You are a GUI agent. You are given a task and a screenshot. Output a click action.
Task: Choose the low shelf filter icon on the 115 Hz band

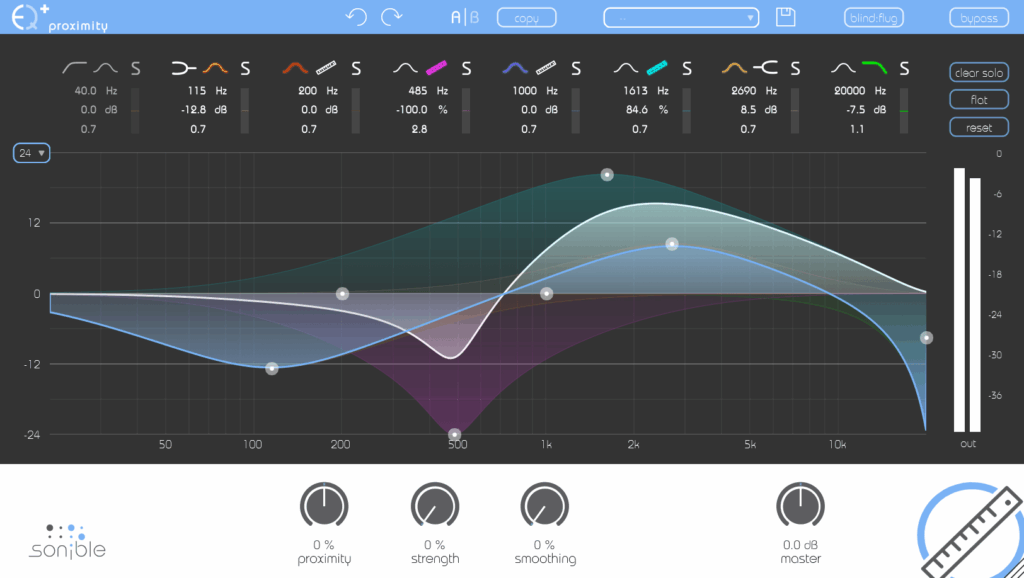[x=184, y=67]
